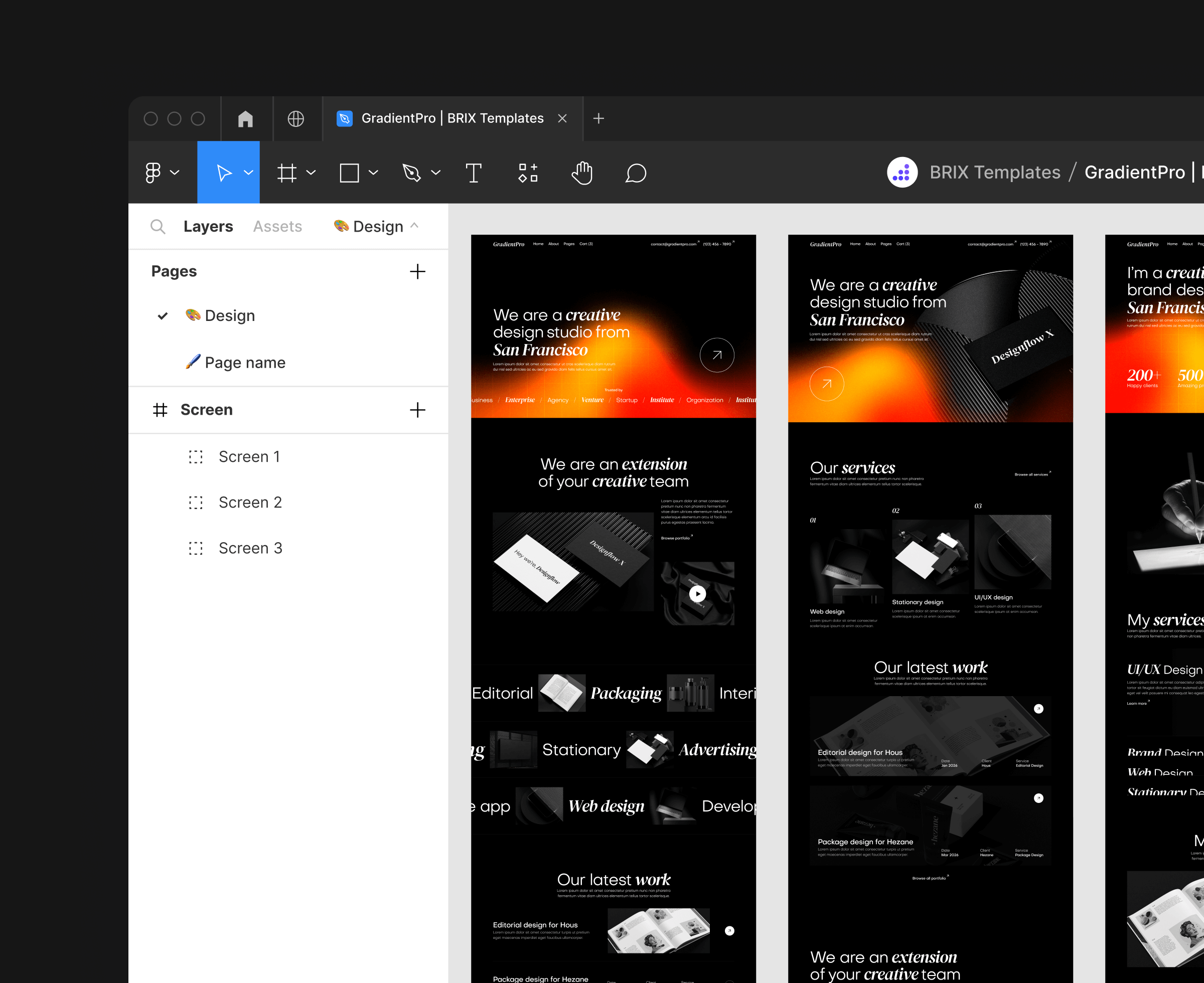Select the Pen tool

tap(412, 173)
